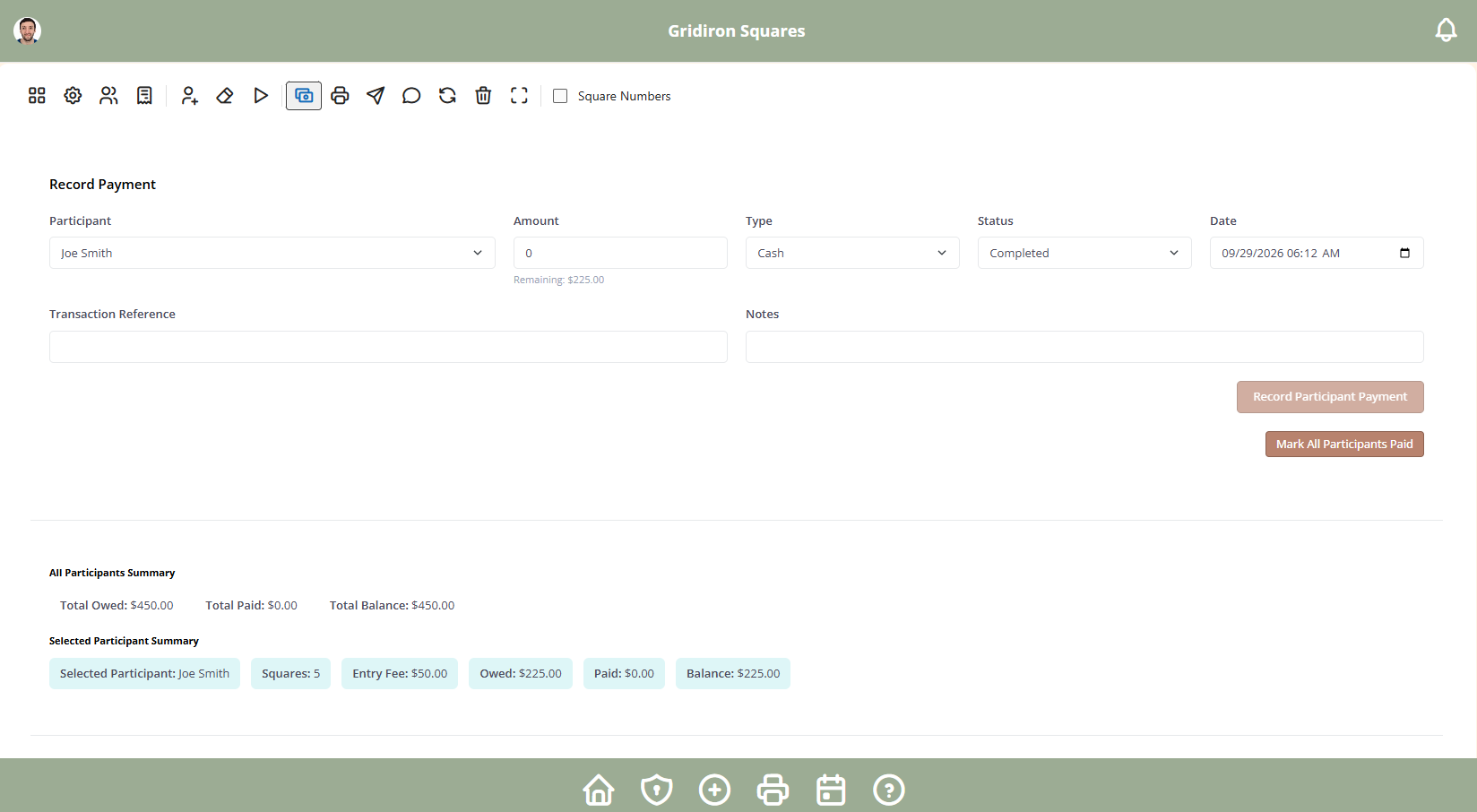Click the Balance: $225.00 chip
This screenshot has width=1477, height=812.
pos(733,674)
